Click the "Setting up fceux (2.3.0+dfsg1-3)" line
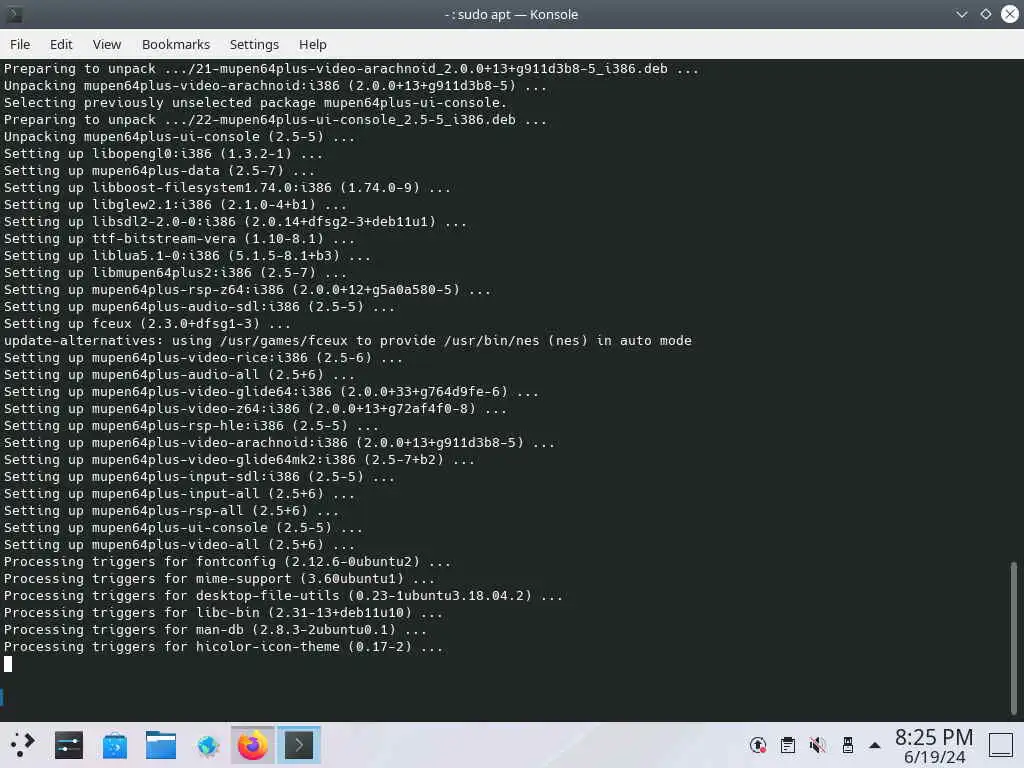Viewport: 1024px width, 768px height. (x=147, y=323)
